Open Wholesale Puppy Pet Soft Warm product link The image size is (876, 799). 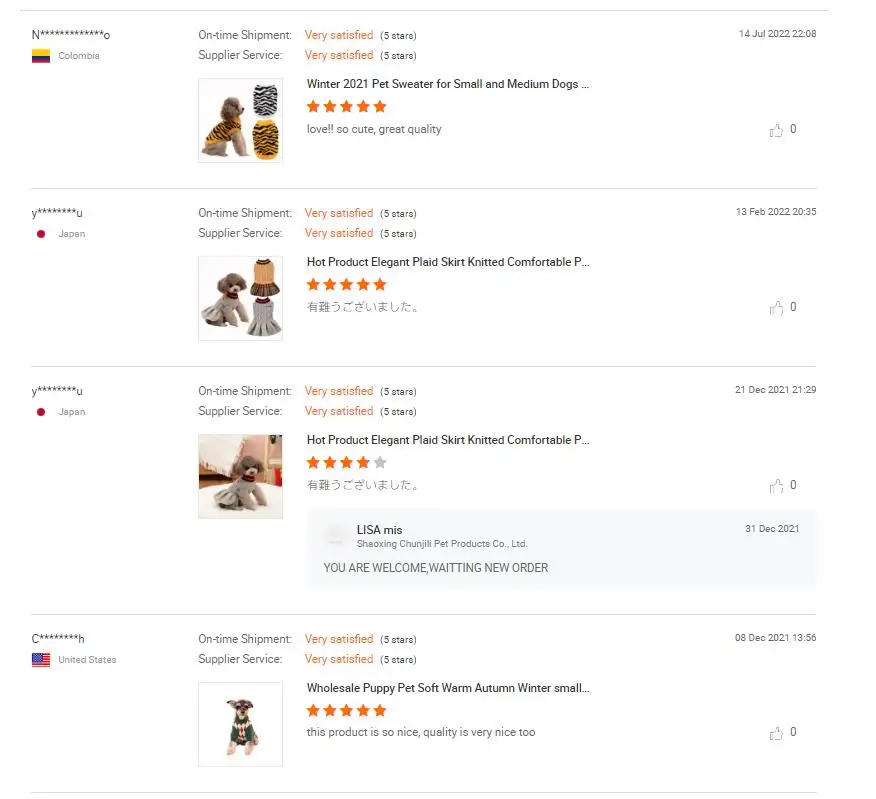tap(447, 688)
